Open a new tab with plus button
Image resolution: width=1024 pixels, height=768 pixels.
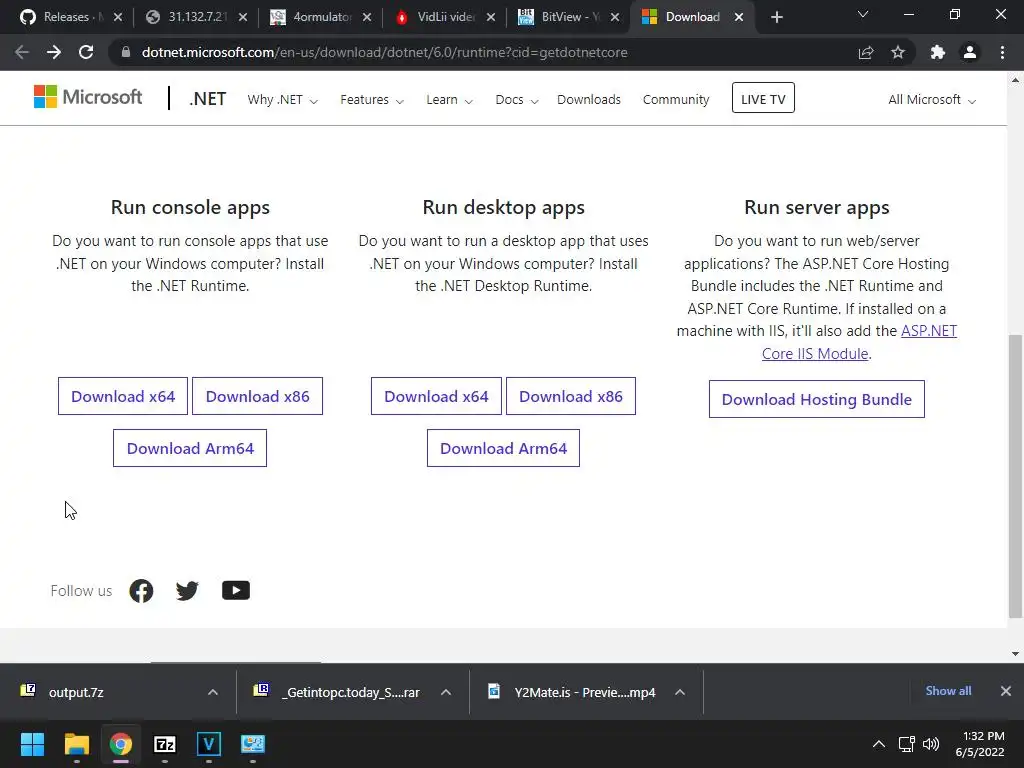click(776, 17)
